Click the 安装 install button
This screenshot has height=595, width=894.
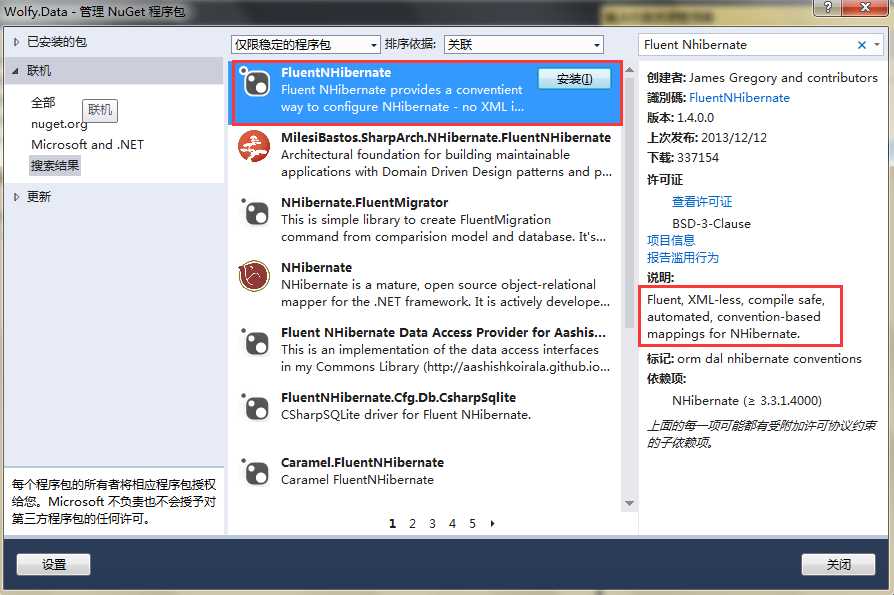click(x=574, y=79)
